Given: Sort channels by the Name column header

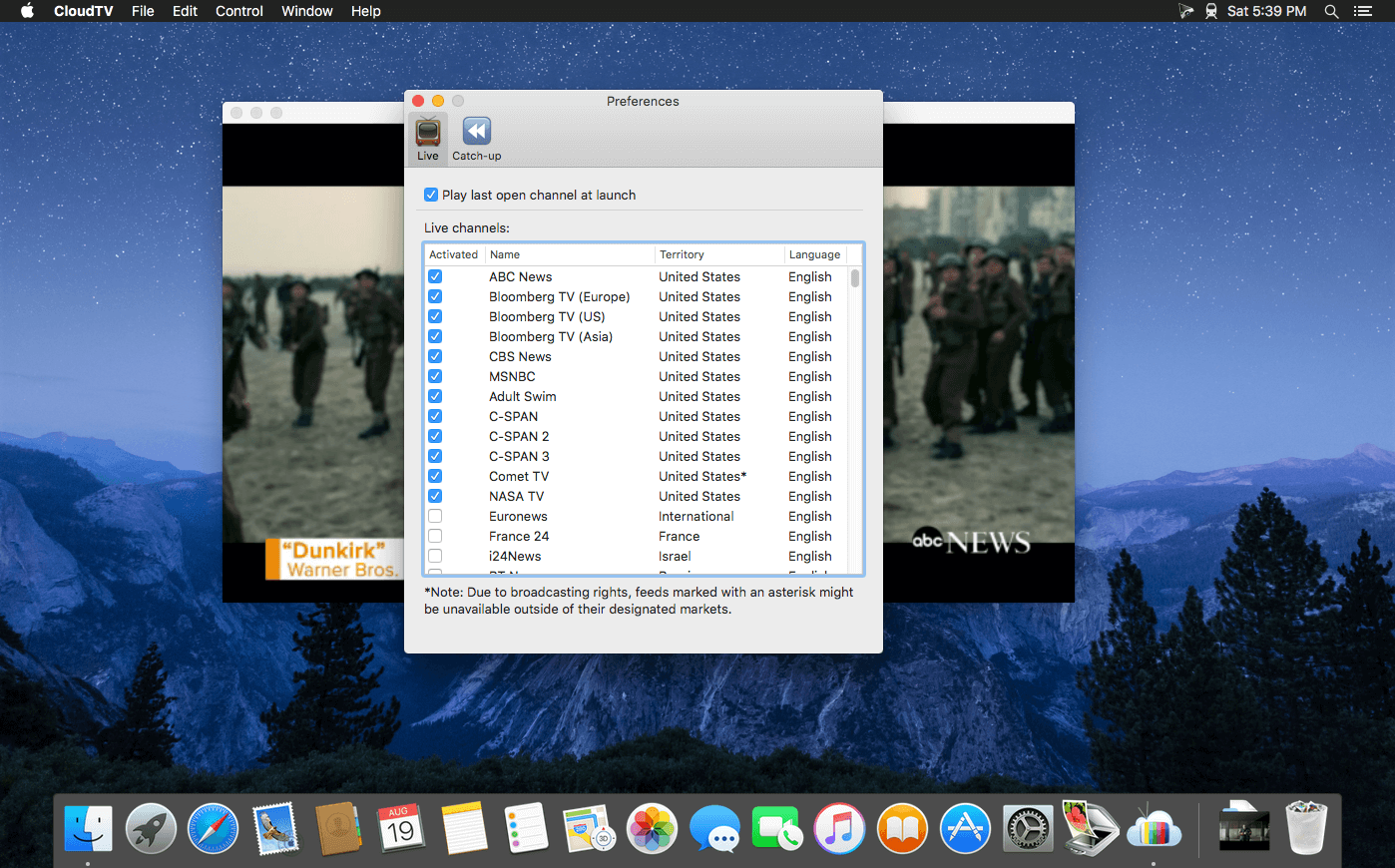Looking at the screenshot, I should point(569,254).
